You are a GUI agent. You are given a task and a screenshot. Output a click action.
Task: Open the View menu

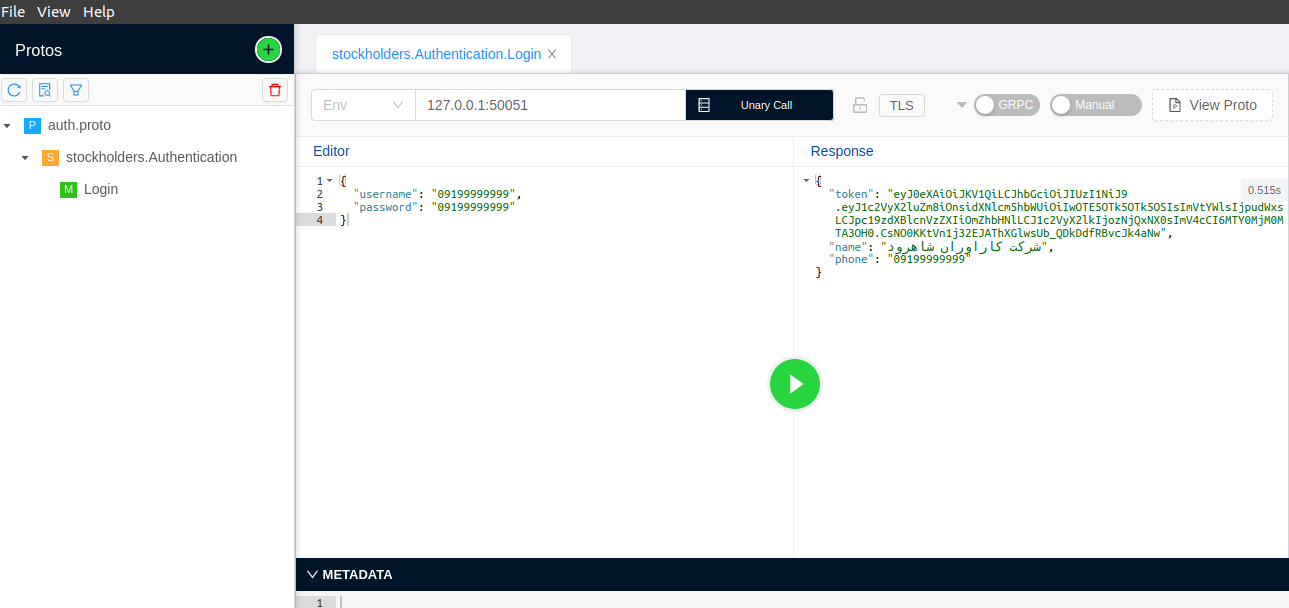tap(54, 12)
